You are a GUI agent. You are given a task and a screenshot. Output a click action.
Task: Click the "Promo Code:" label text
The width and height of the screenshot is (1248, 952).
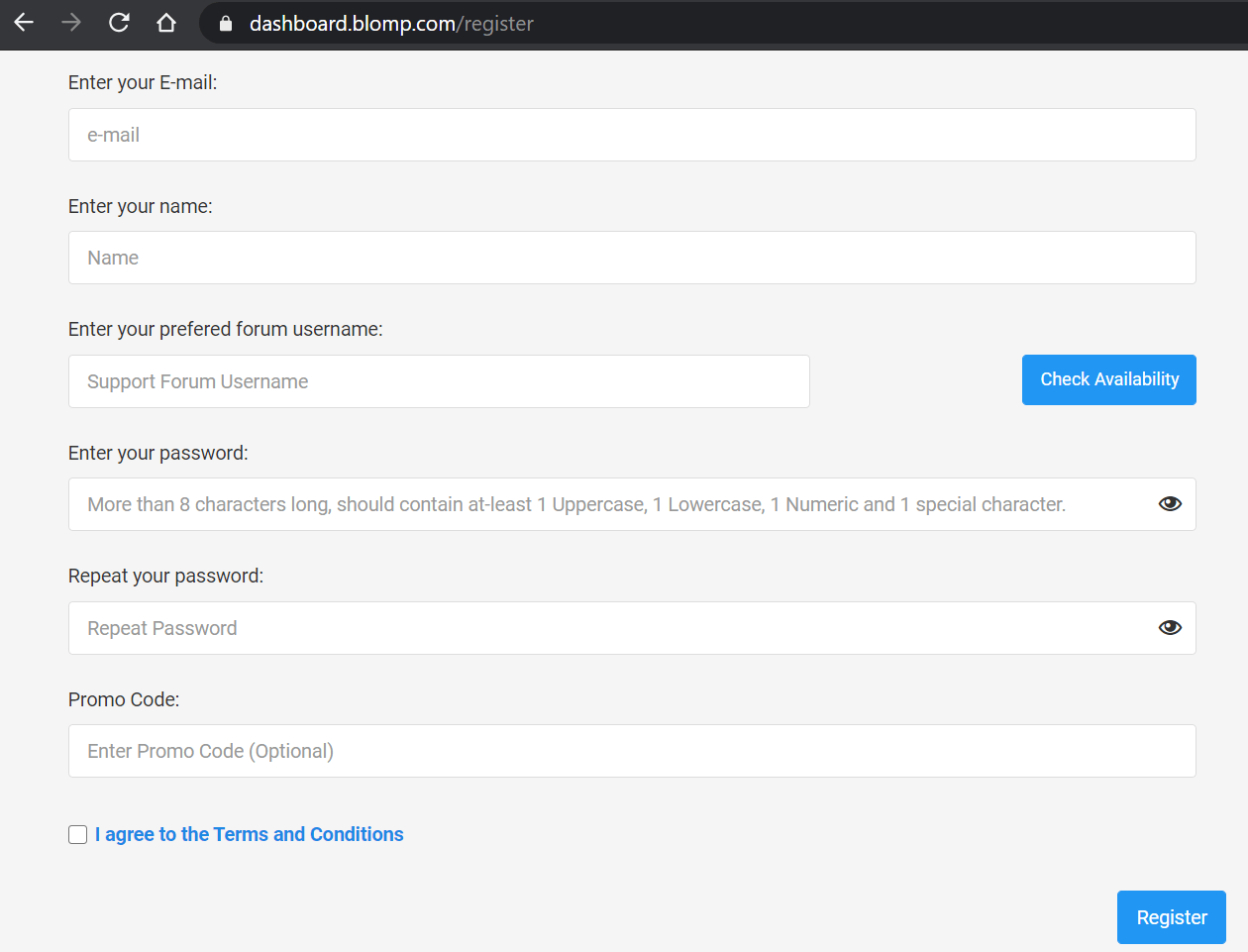pyautogui.click(x=124, y=699)
